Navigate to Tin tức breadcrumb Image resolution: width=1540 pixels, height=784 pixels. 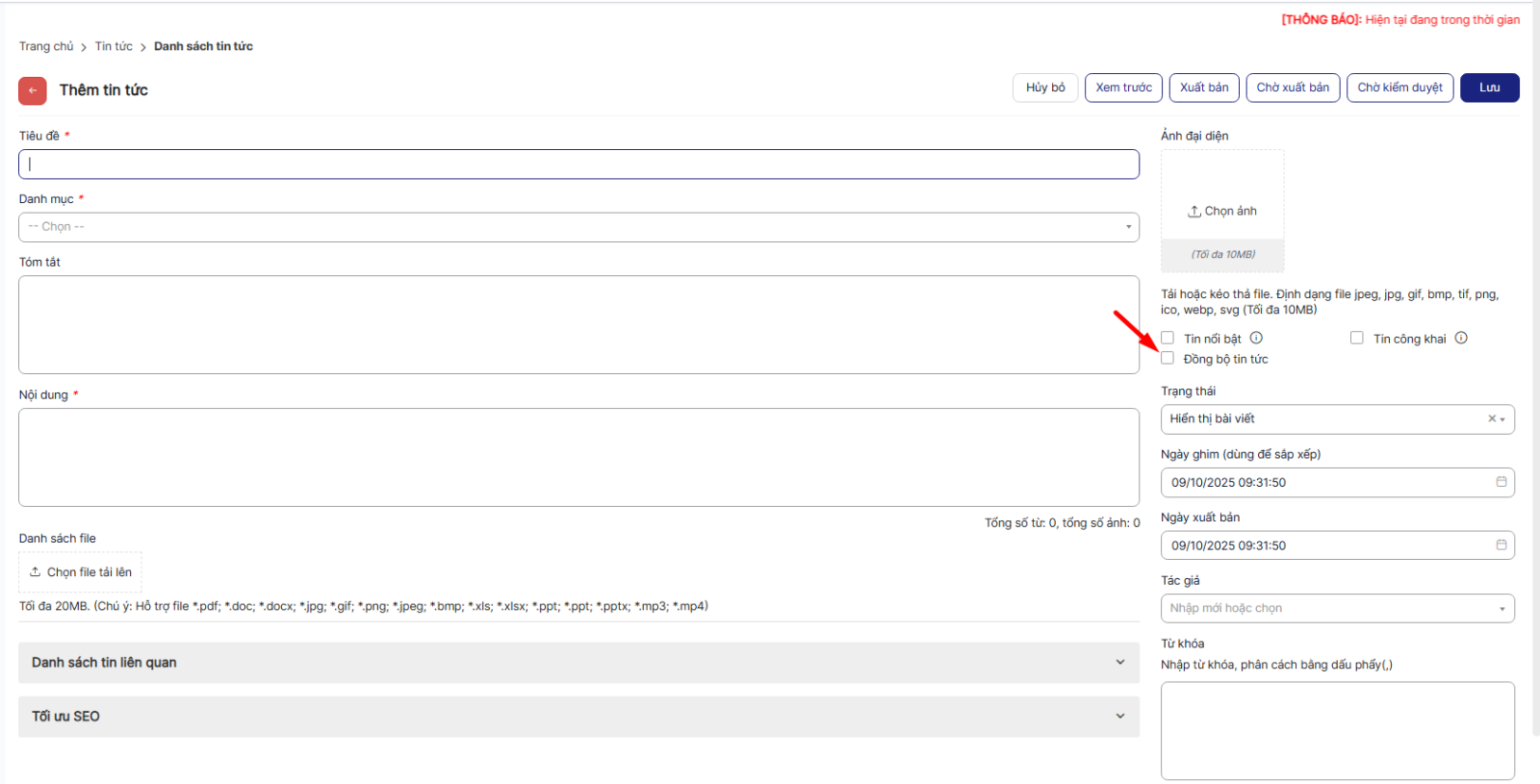[114, 46]
